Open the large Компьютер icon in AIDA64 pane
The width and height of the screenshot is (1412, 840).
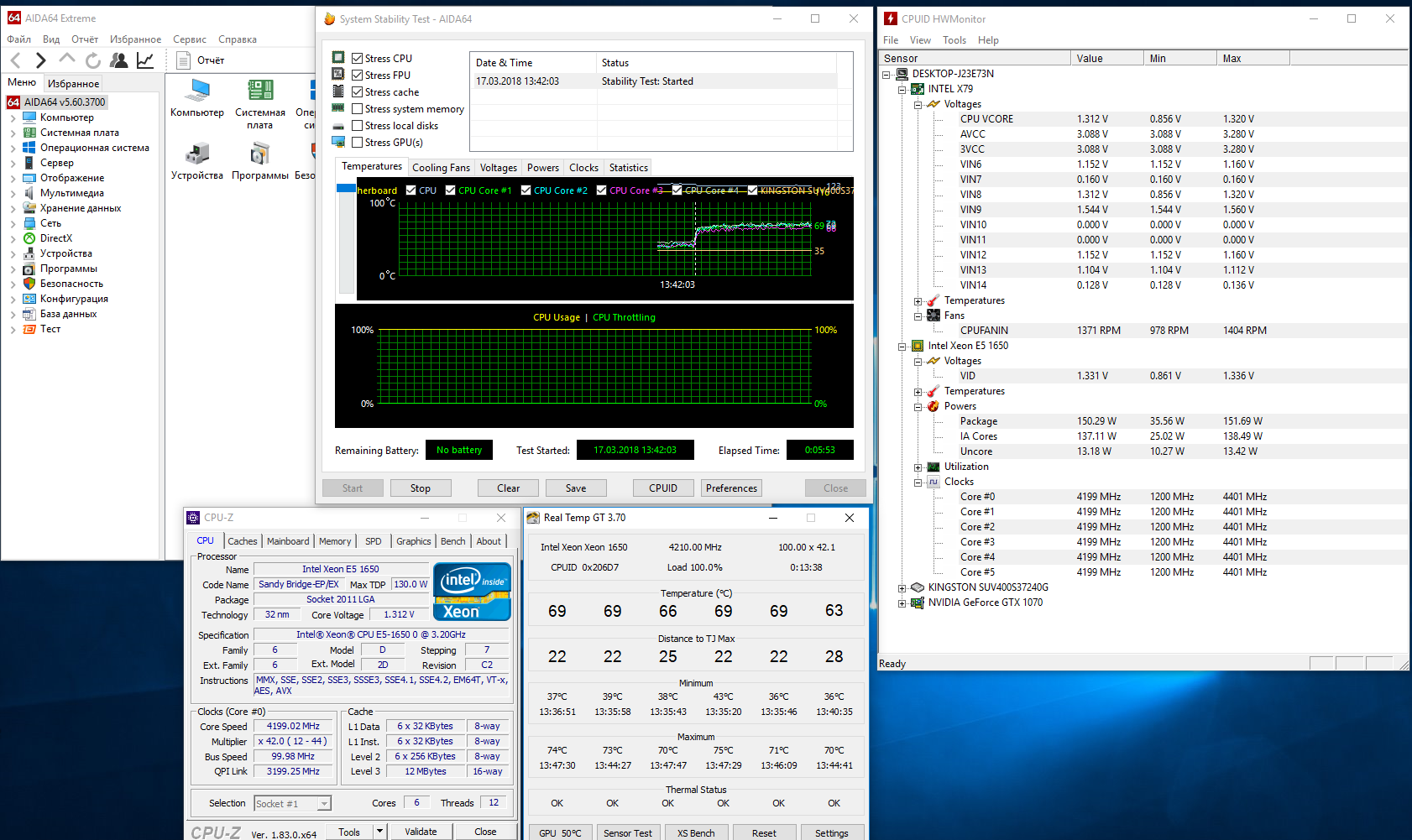click(198, 91)
